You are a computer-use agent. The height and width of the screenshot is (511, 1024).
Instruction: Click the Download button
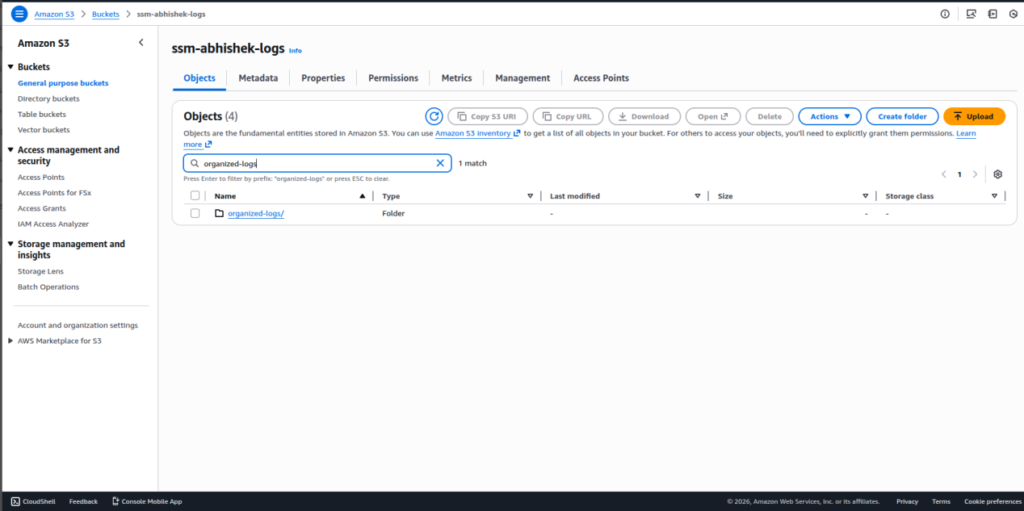point(644,116)
